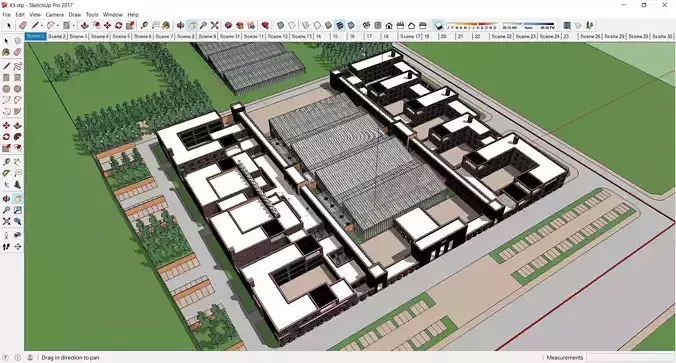676x363 pixels.
Task: Expand the Shape tool dropdown arrow
Action: [74, 26]
